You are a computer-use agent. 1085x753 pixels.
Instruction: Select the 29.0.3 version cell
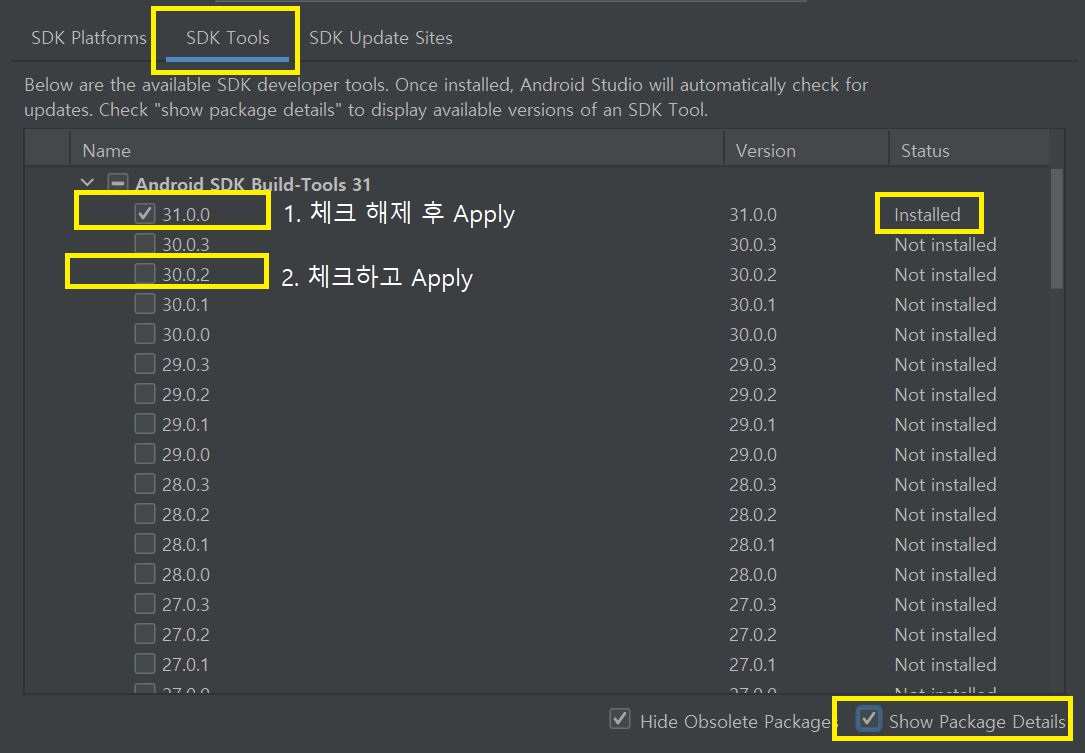coord(753,365)
